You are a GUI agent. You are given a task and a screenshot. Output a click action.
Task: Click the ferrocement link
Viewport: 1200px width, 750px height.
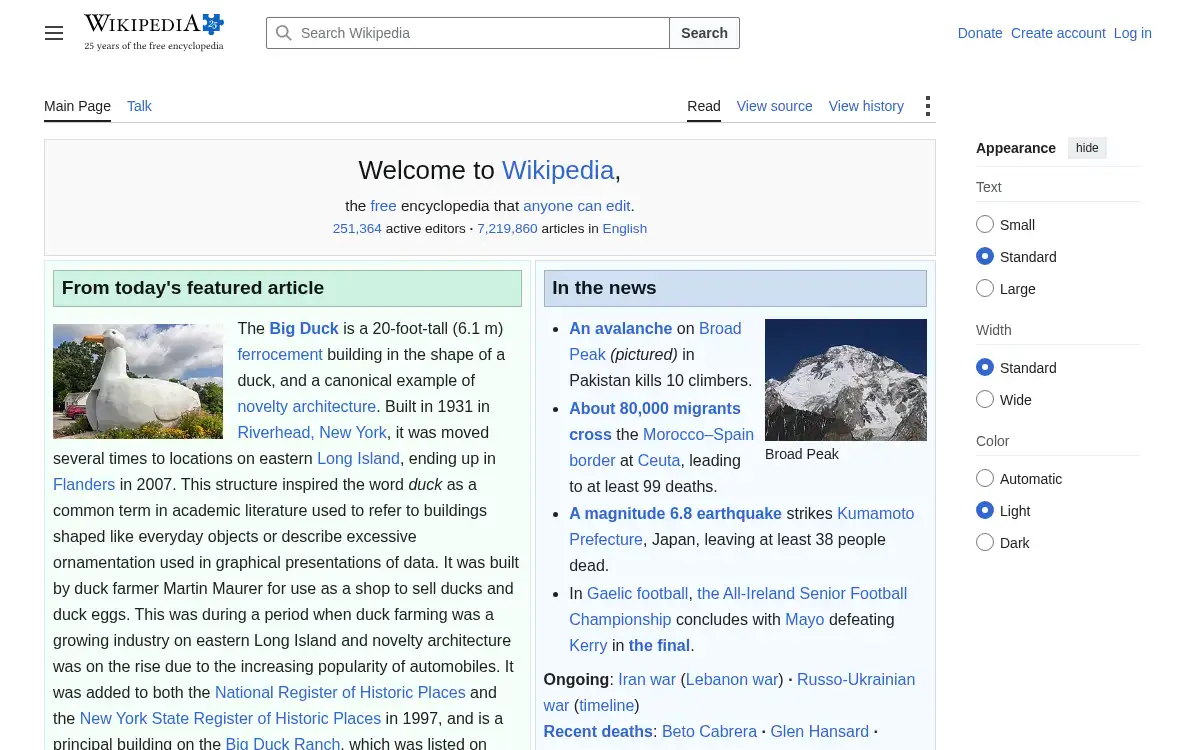[280, 354]
